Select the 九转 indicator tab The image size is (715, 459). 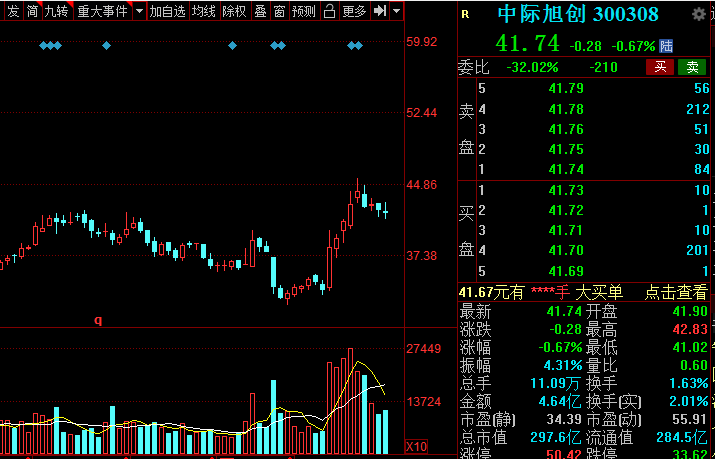[x=56, y=12]
